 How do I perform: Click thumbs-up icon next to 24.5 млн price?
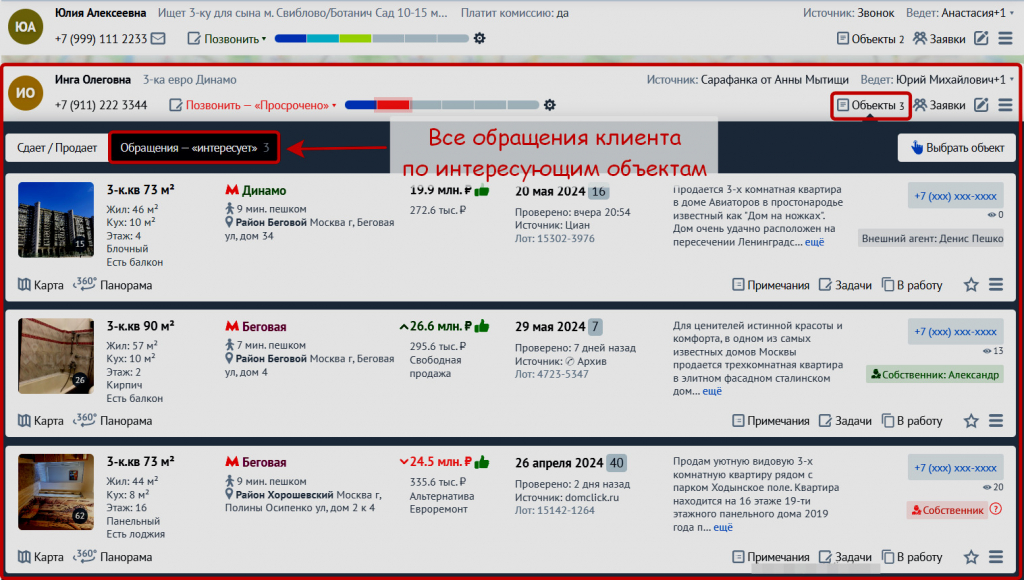point(482,462)
